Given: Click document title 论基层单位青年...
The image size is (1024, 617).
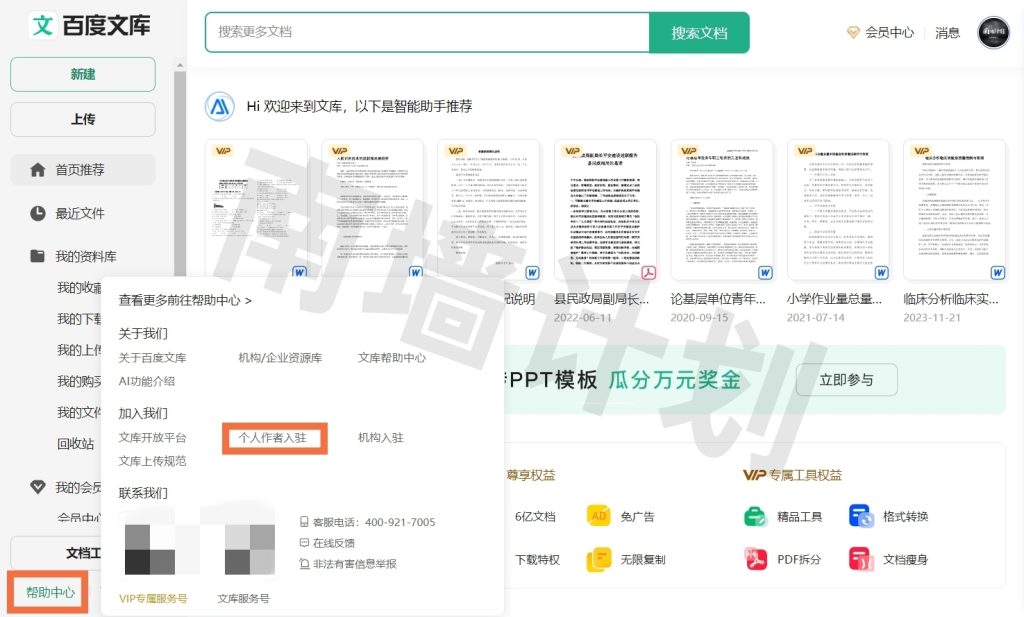Looking at the screenshot, I should point(718,299).
